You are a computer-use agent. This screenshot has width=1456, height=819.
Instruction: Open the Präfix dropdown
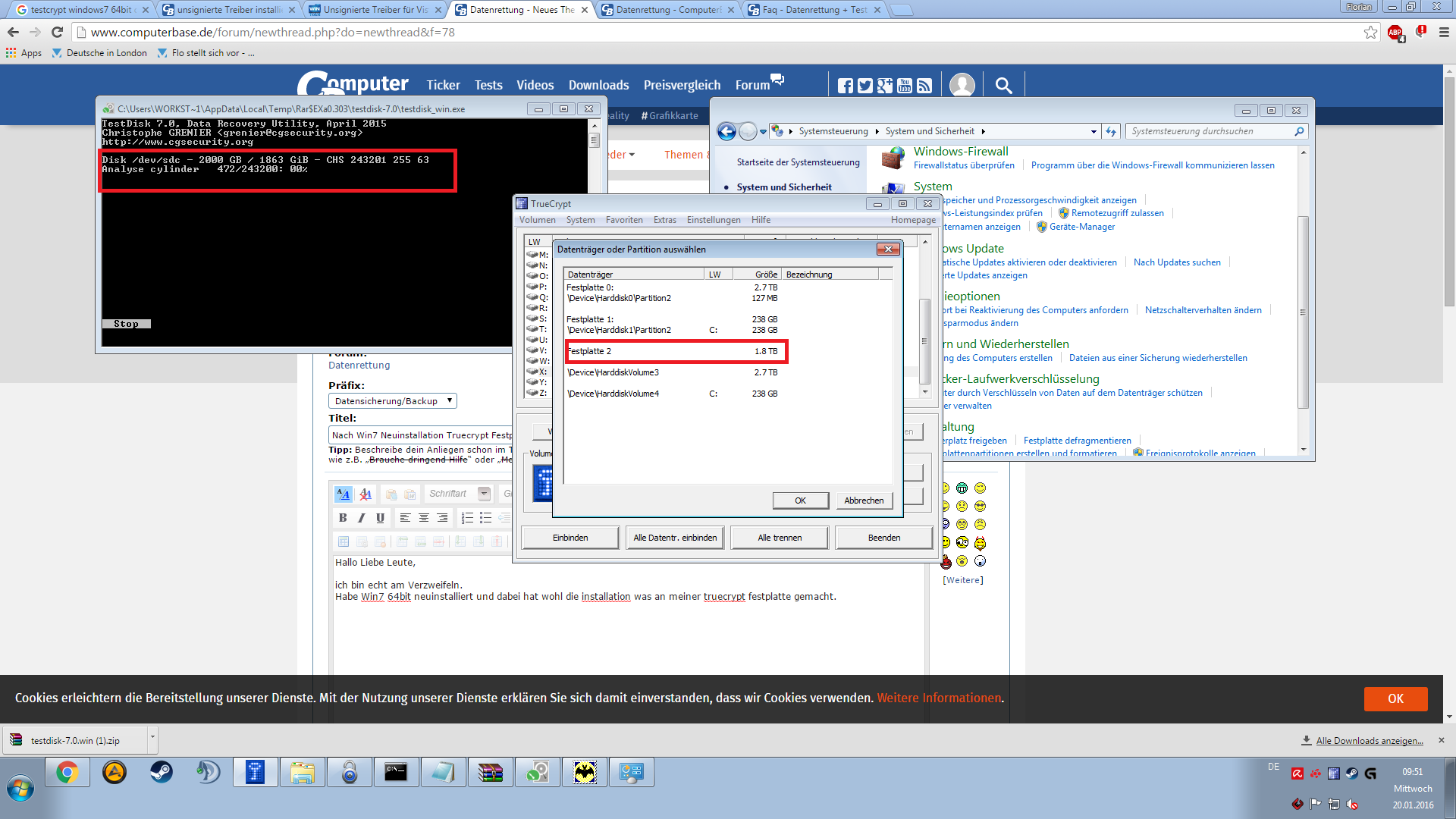(393, 401)
